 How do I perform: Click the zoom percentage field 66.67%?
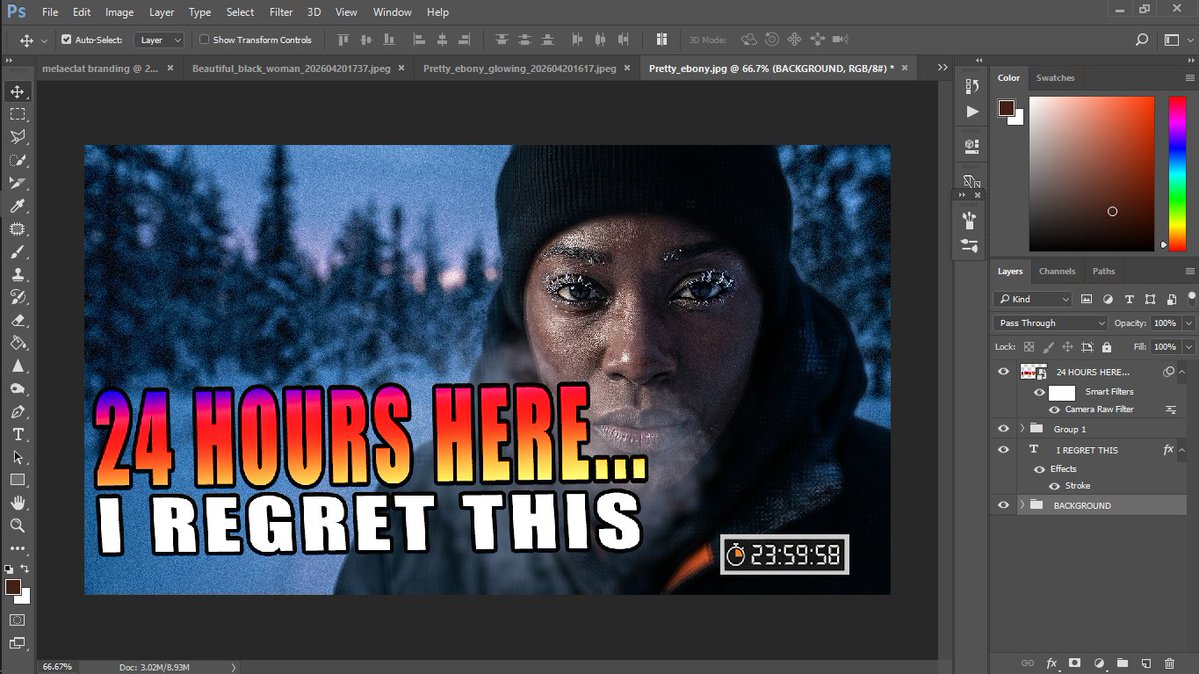pos(57,667)
